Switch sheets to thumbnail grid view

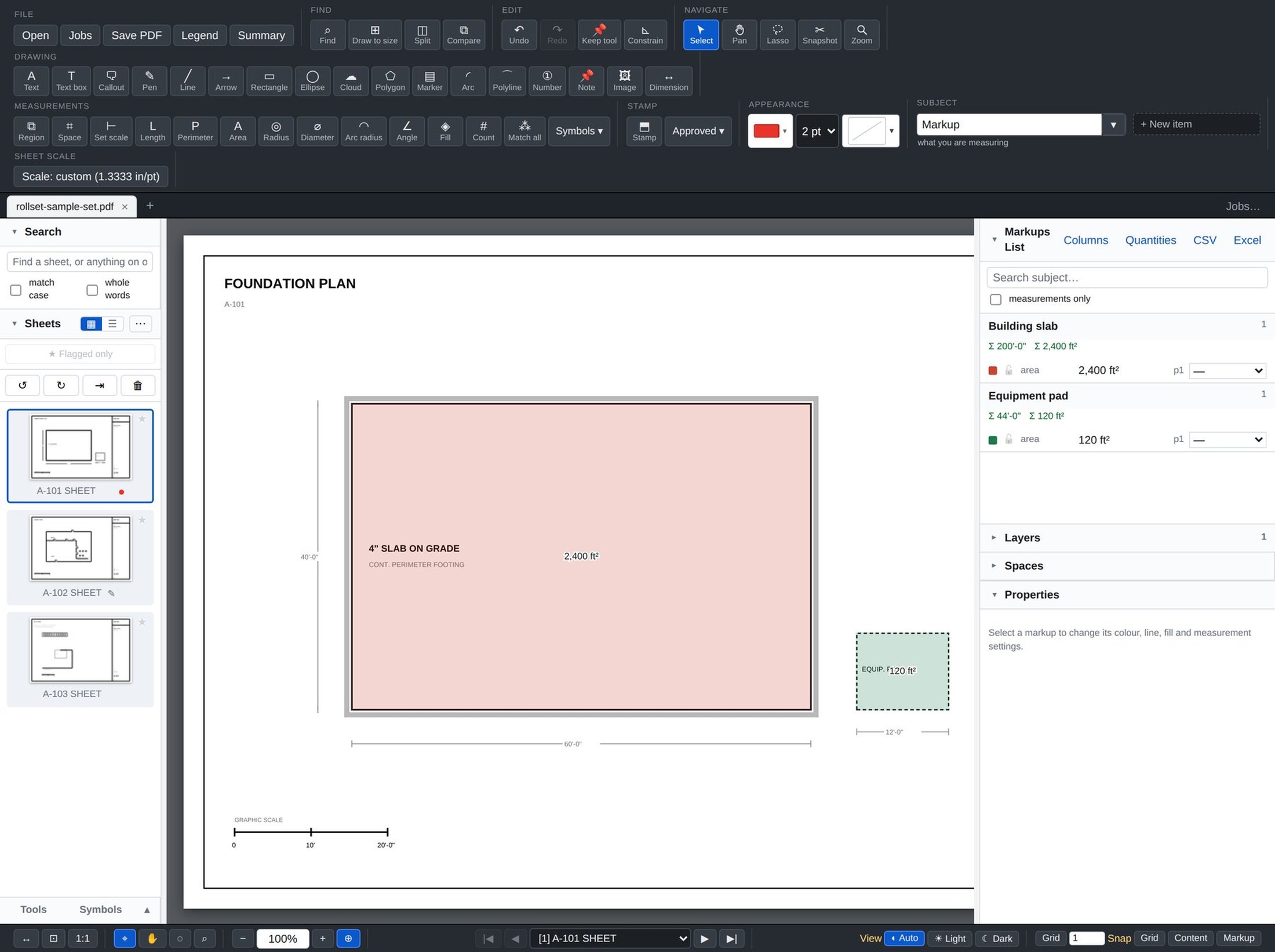(91, 324)
